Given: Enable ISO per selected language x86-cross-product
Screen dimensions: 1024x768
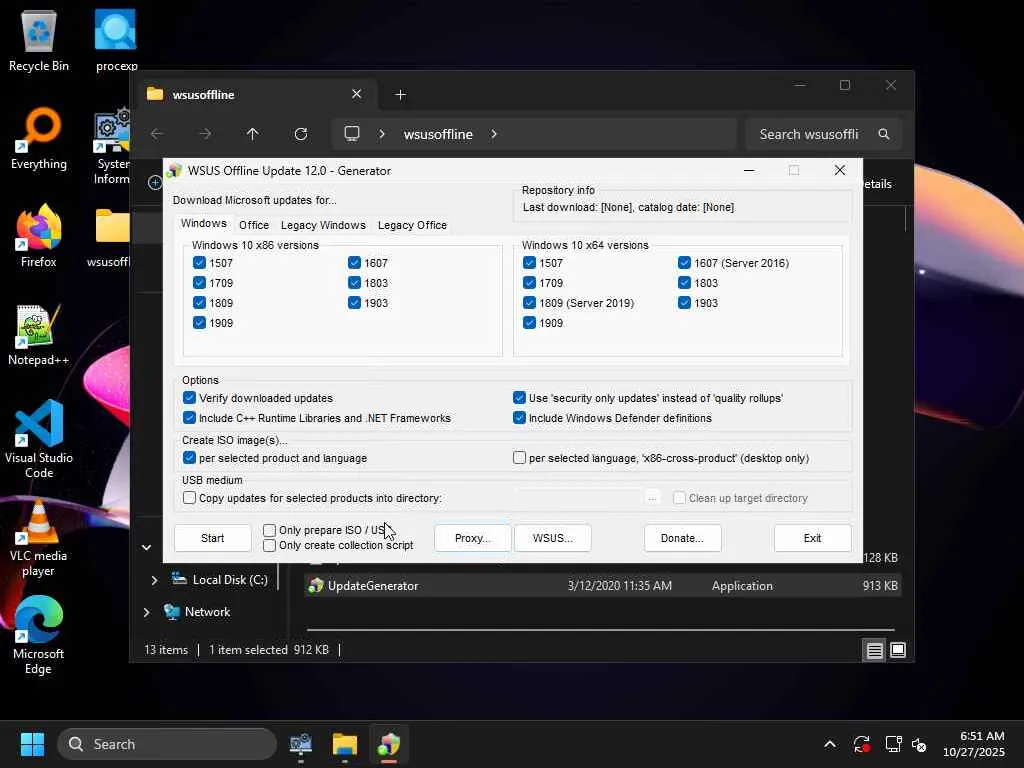Looking at the screenshot, I should pyautogui.click(x=519, y=458).
